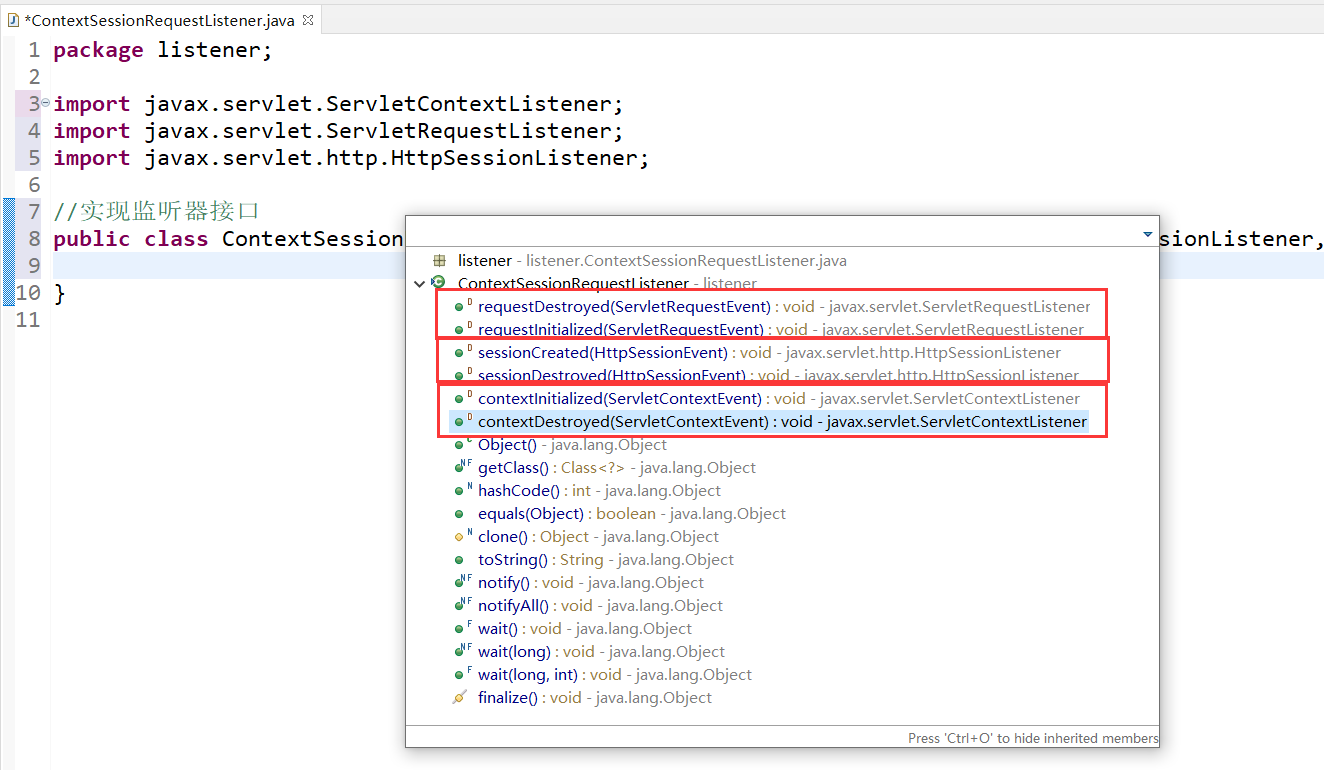Click the wrench icon beside finalize()
The height and width of the screenshot is (770, 1324).
(x=459, y=697)
